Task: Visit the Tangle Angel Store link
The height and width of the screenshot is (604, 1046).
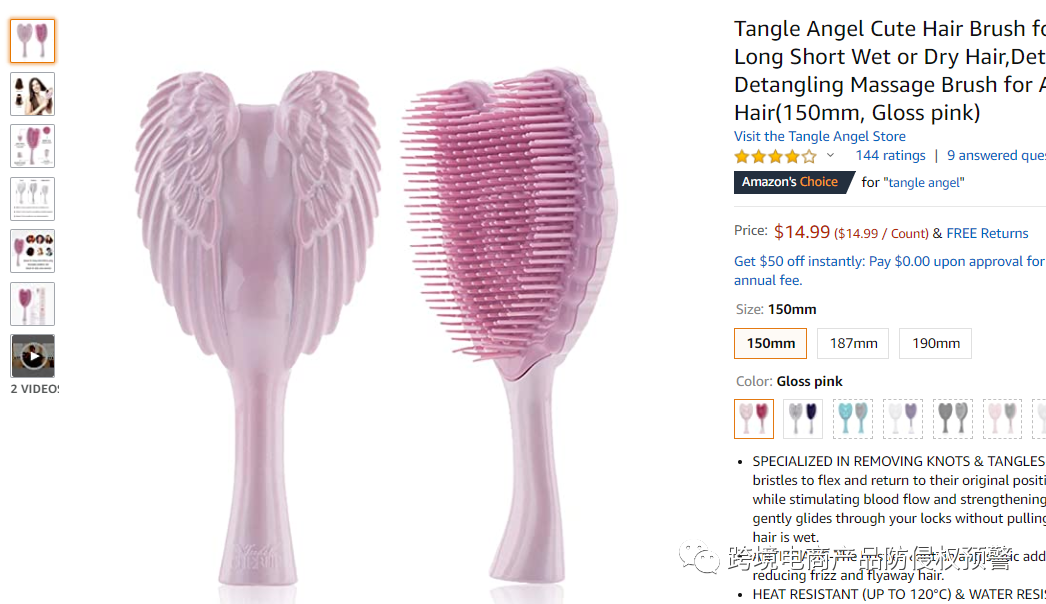Action: [820, 136]
